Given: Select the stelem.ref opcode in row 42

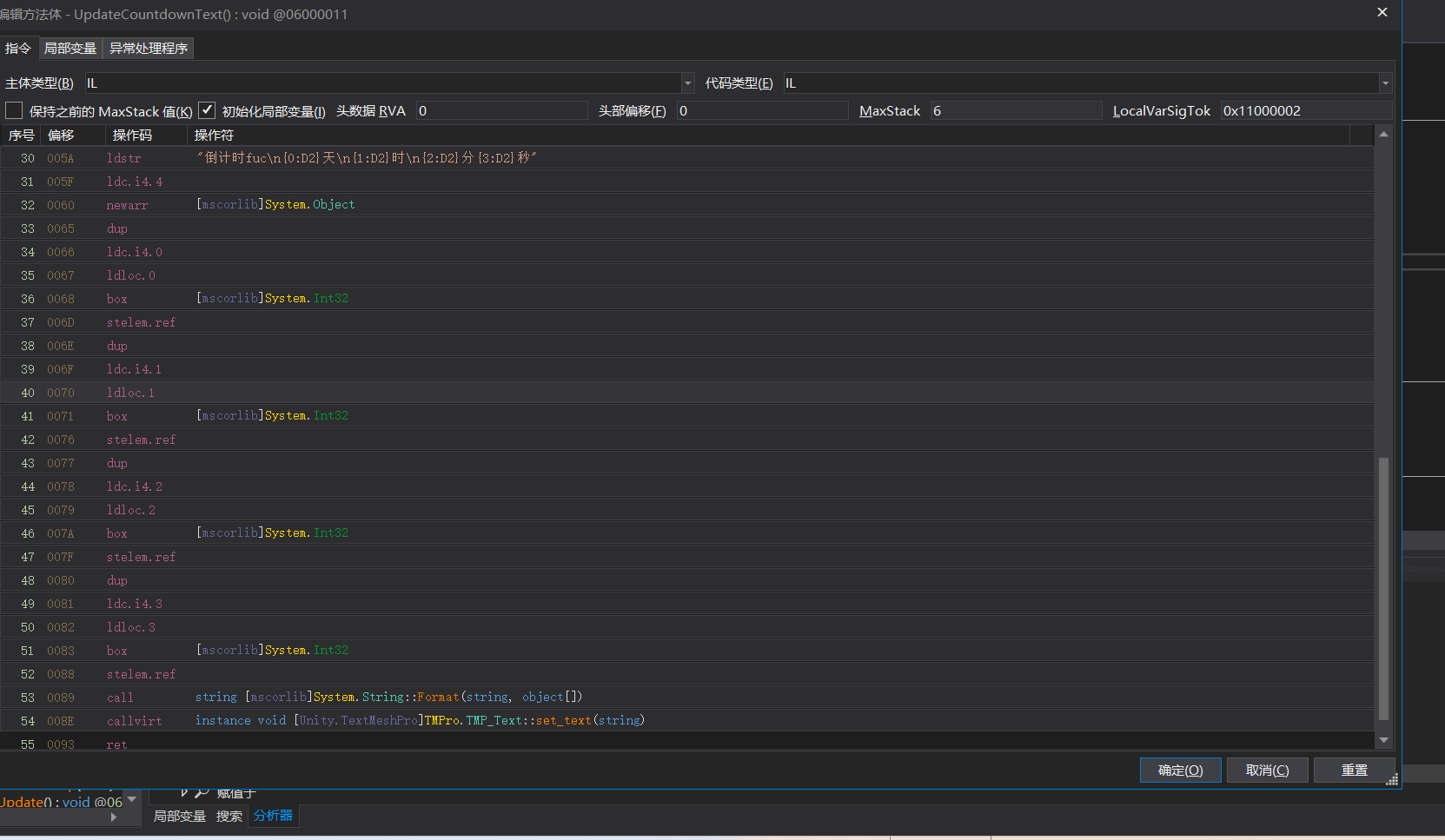Looking at the screenshot, I should [142, 440].
